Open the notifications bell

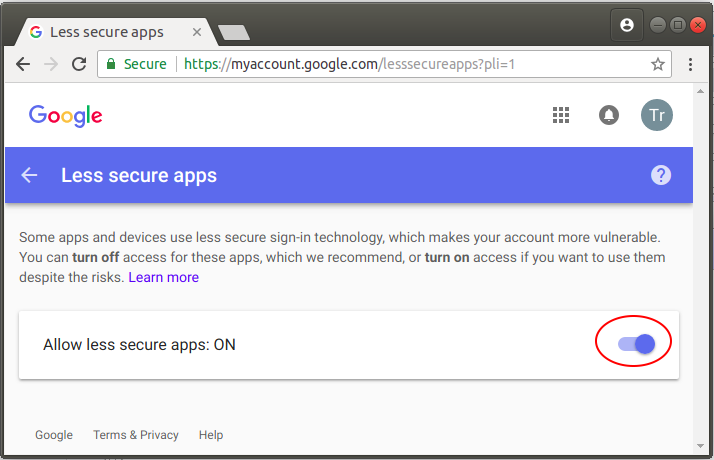pyautogui.click(x=609, y=115)
